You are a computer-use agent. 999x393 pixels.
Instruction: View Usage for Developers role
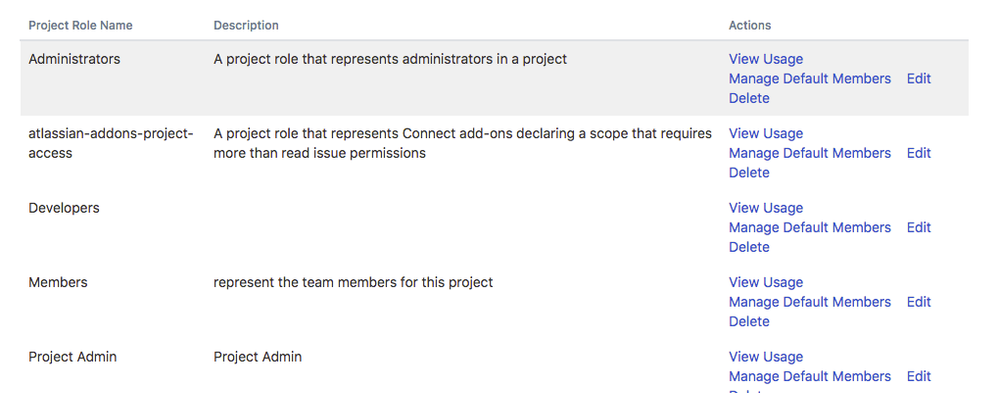(766, 208)
